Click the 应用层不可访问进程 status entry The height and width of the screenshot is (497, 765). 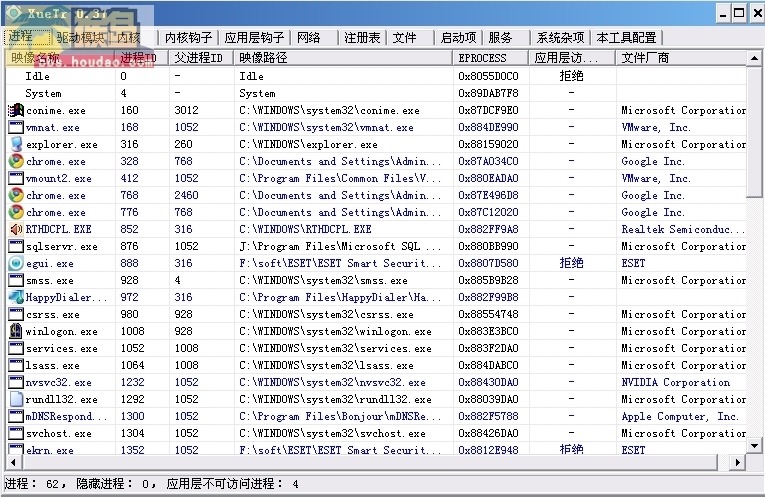(232, 484)
